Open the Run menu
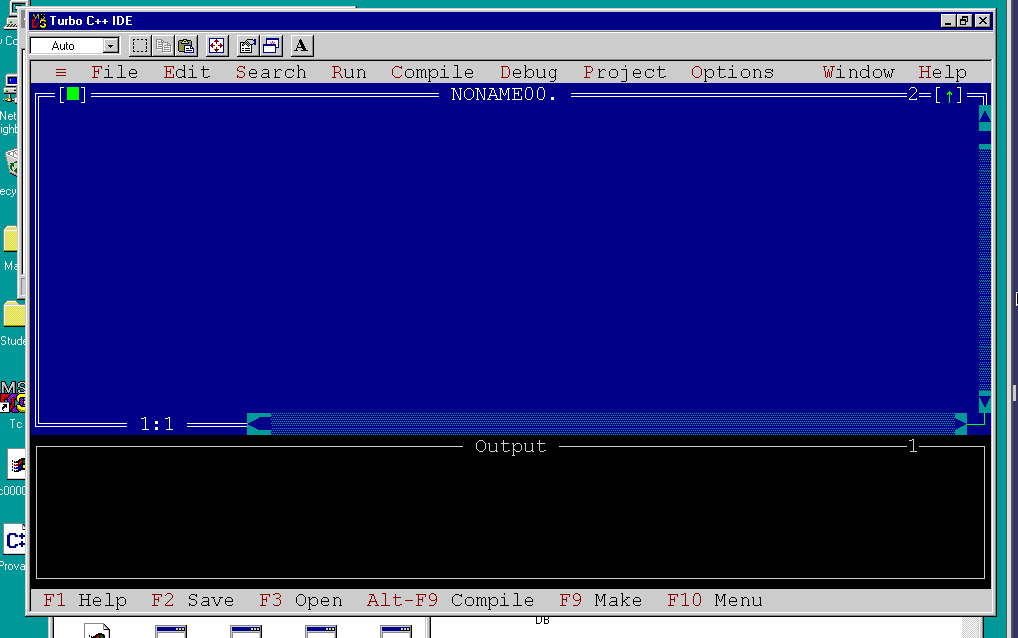 click(349, 72)
